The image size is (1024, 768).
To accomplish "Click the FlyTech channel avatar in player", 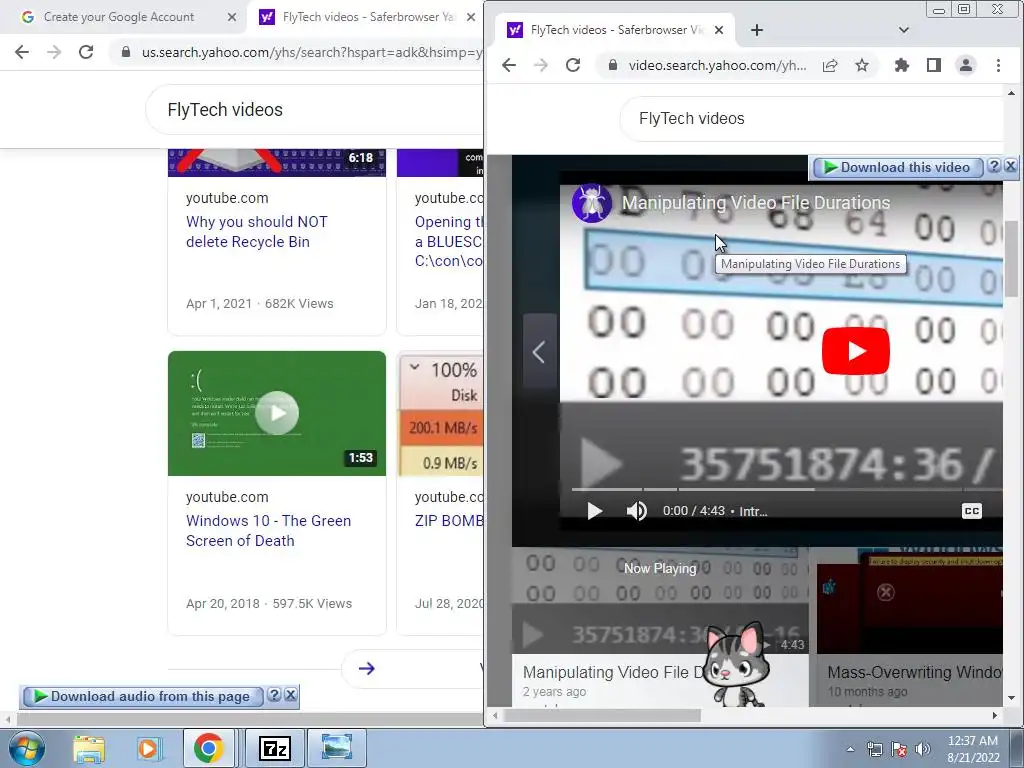I will pos(592,203).
